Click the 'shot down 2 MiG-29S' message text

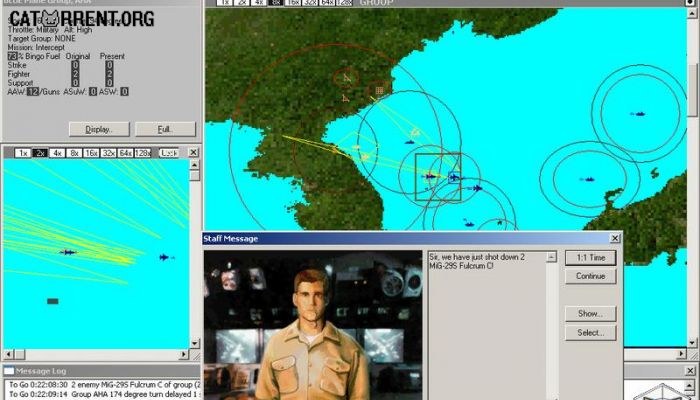477,262
